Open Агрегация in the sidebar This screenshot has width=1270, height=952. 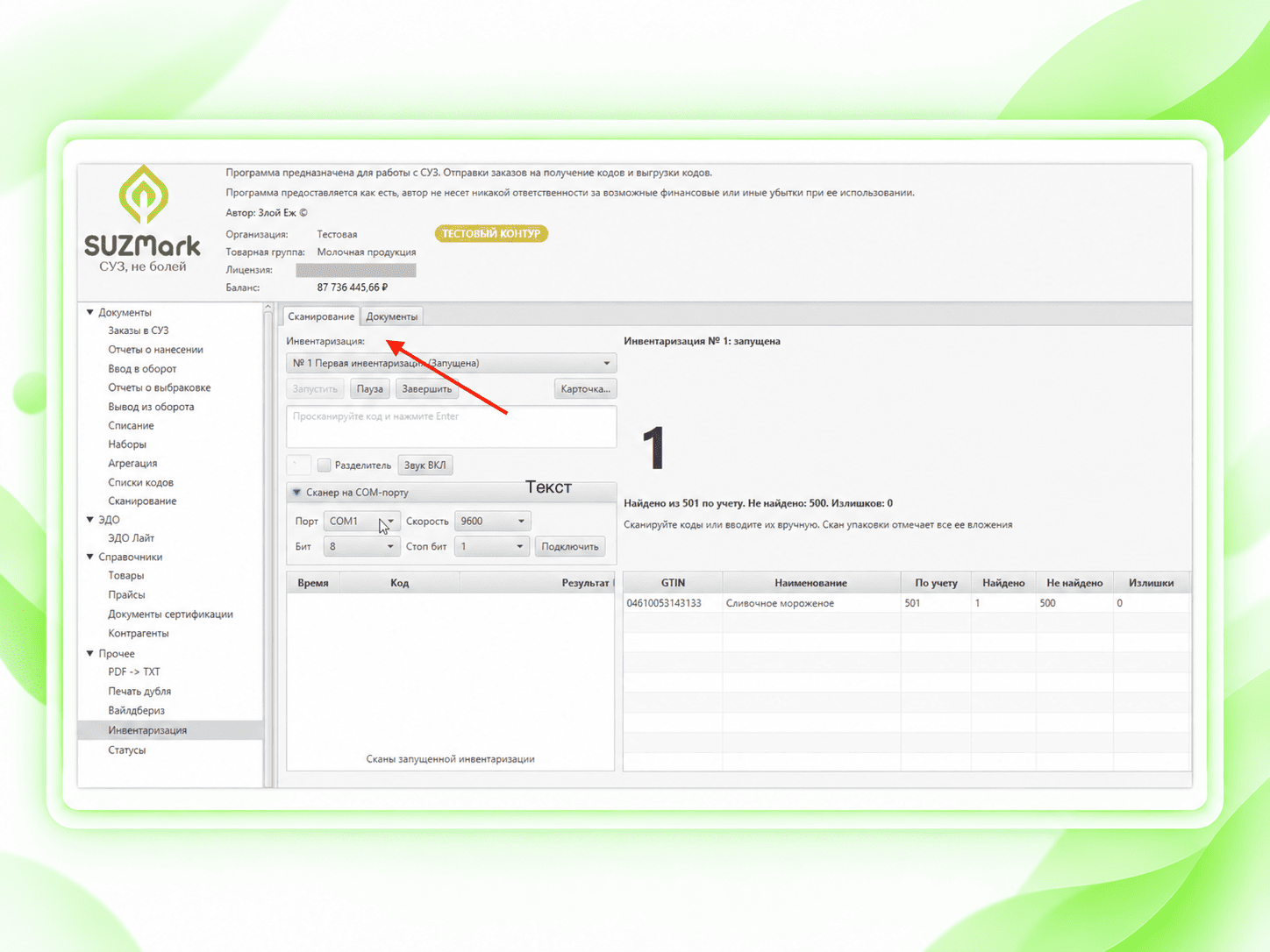tap(132, 464)
